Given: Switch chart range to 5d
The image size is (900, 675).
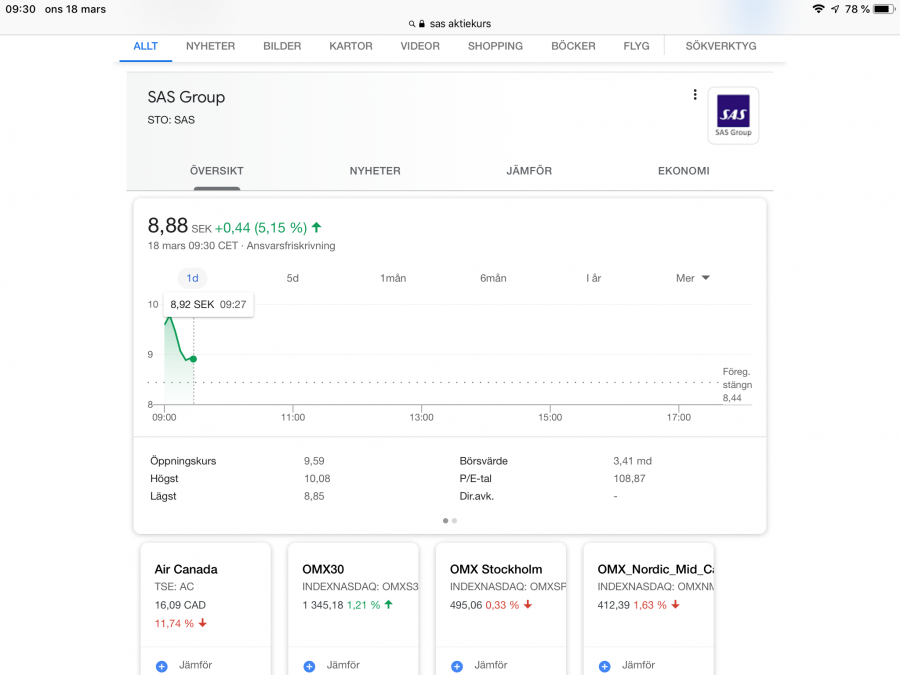Looking at the screenshot, I should pyautogui.click(x=293, y=278).
